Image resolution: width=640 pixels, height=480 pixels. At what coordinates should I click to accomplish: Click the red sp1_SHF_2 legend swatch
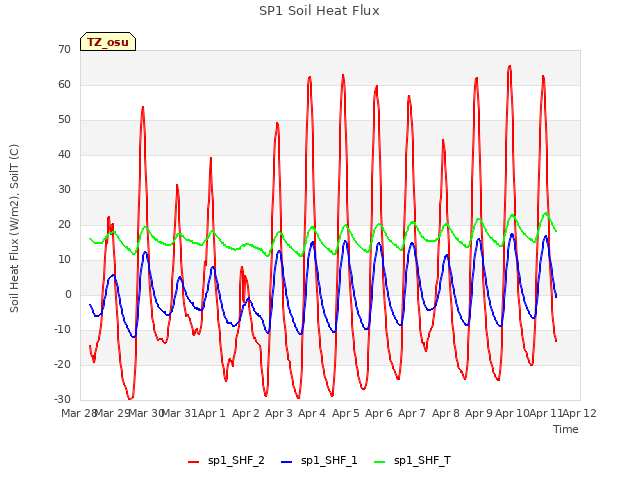[193, 462]
